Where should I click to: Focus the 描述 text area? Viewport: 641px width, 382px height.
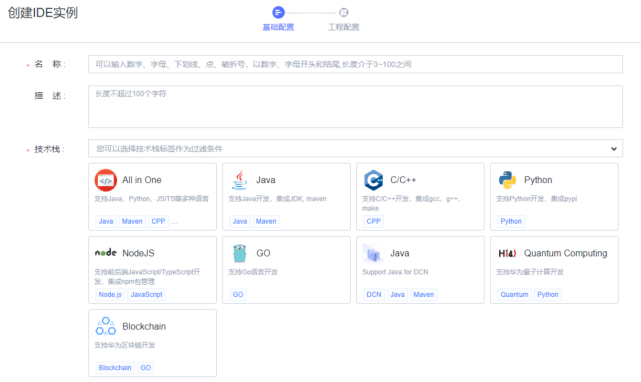(x=355, y=106)
